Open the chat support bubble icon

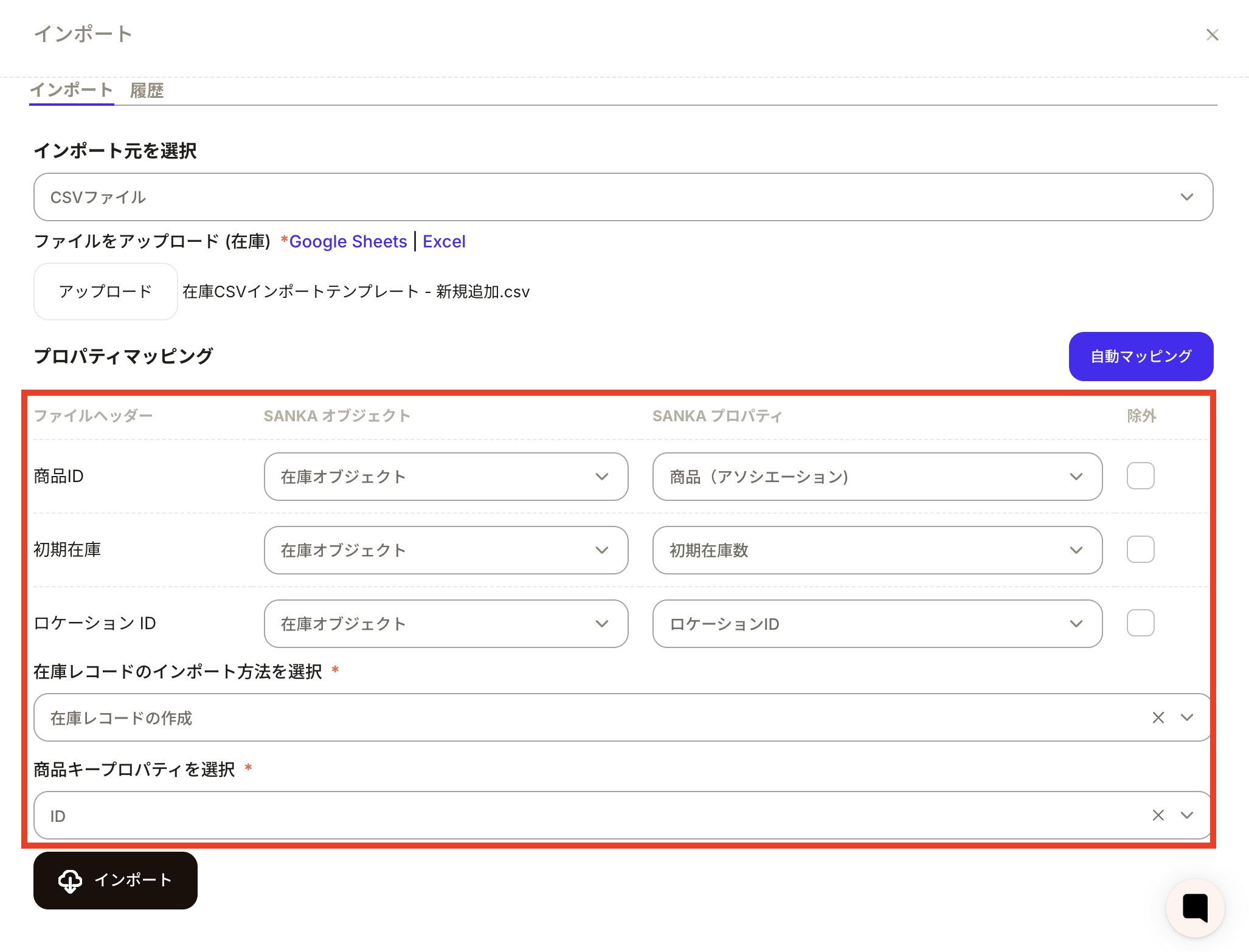click(x=1195, y=908)
